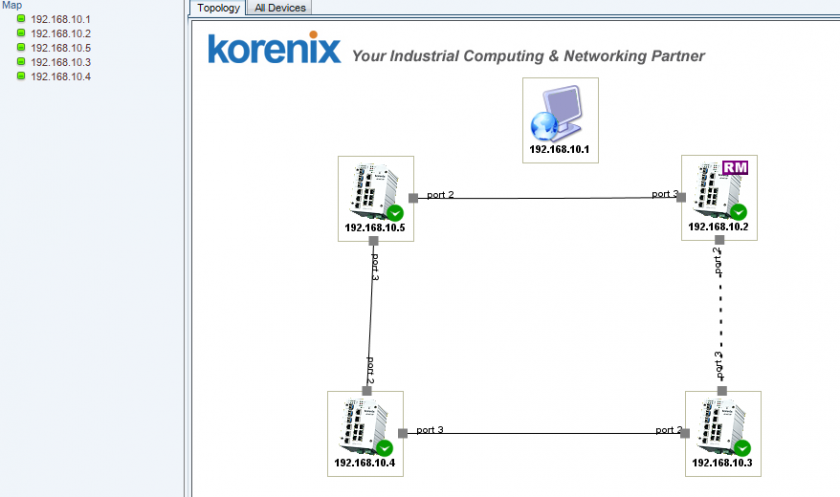The height and width of the screenshot is (497, 840).
Task: Click the Korenix logo on the canvas
Action: click(274, 48)
